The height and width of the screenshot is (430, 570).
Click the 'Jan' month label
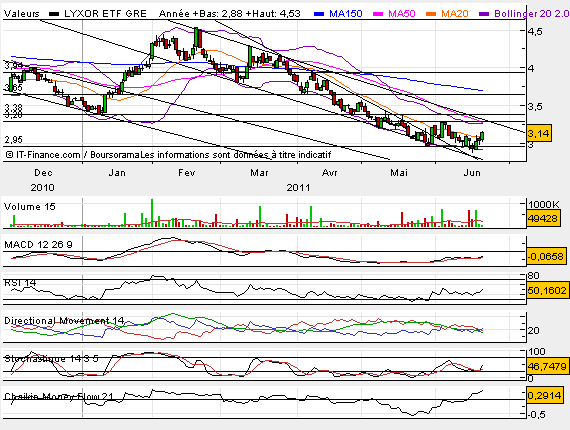pyautogui.click(x=117, y=173)
